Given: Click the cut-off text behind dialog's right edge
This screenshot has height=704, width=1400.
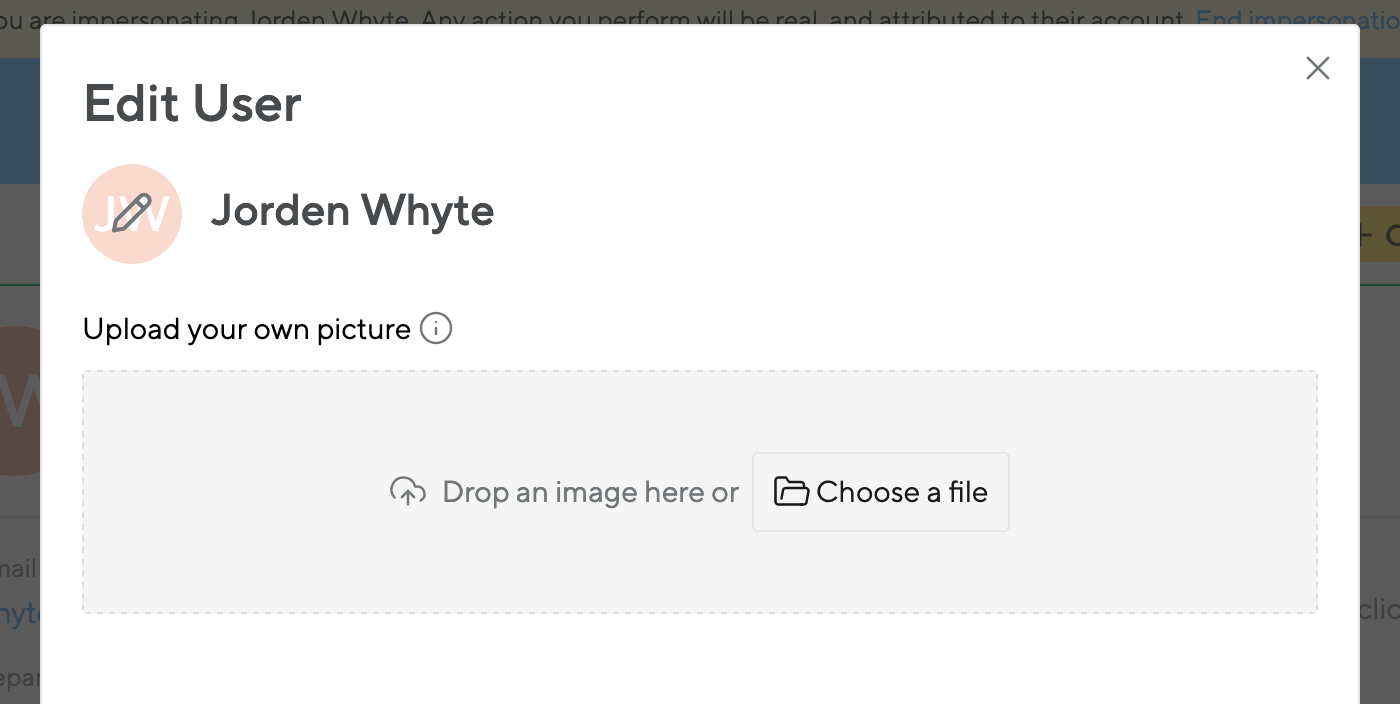Looking at the screenshot, I should [x=1380, y=609].
